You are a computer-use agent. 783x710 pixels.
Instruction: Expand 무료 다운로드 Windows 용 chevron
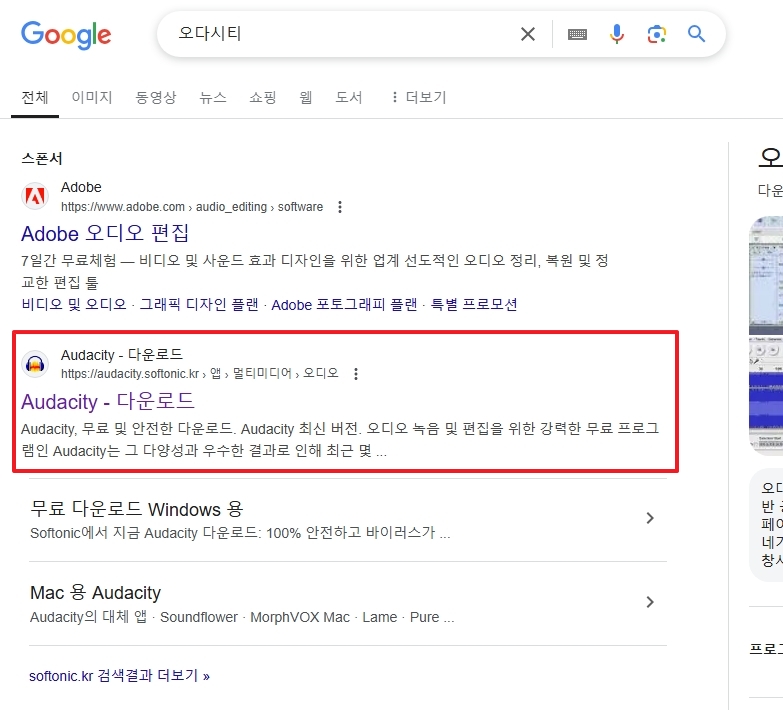tap(650, 518)
